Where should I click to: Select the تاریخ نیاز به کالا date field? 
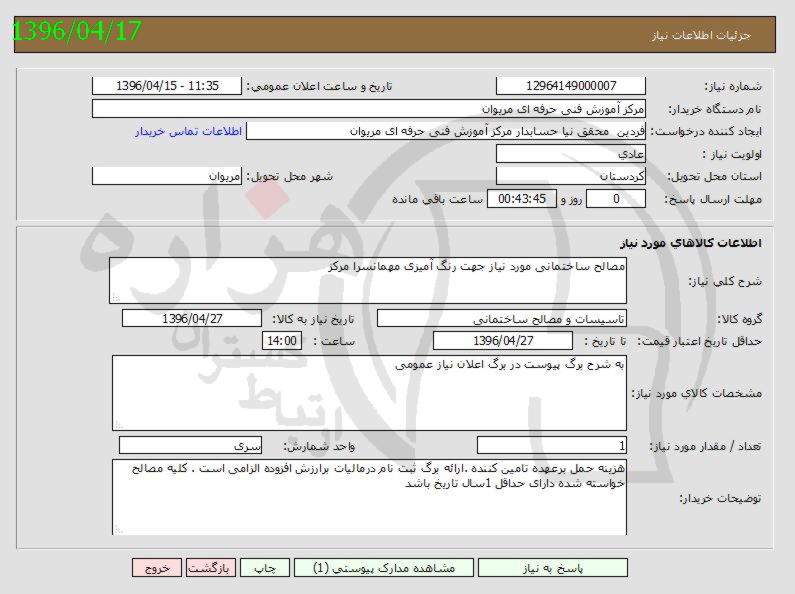coord(190,318)
